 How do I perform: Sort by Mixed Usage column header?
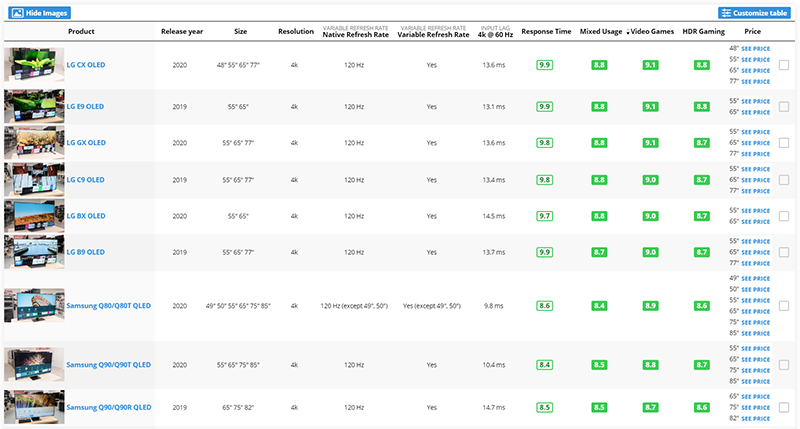[x=601, y=31]
